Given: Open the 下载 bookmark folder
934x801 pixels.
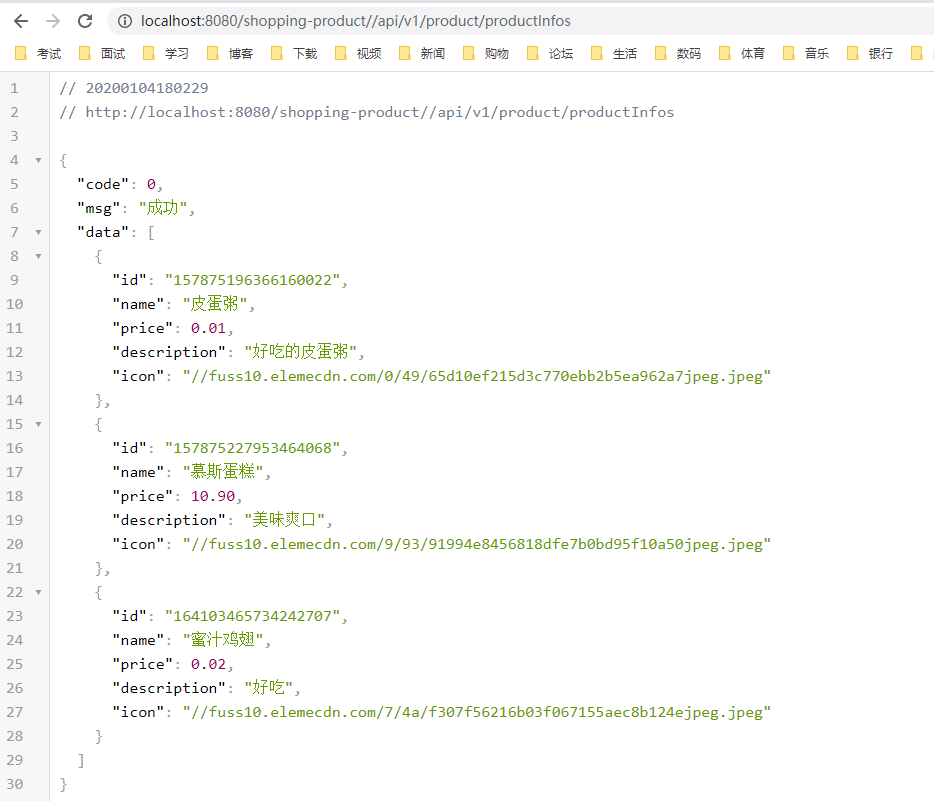Looking at the screenshot, I should coord(294,54).
